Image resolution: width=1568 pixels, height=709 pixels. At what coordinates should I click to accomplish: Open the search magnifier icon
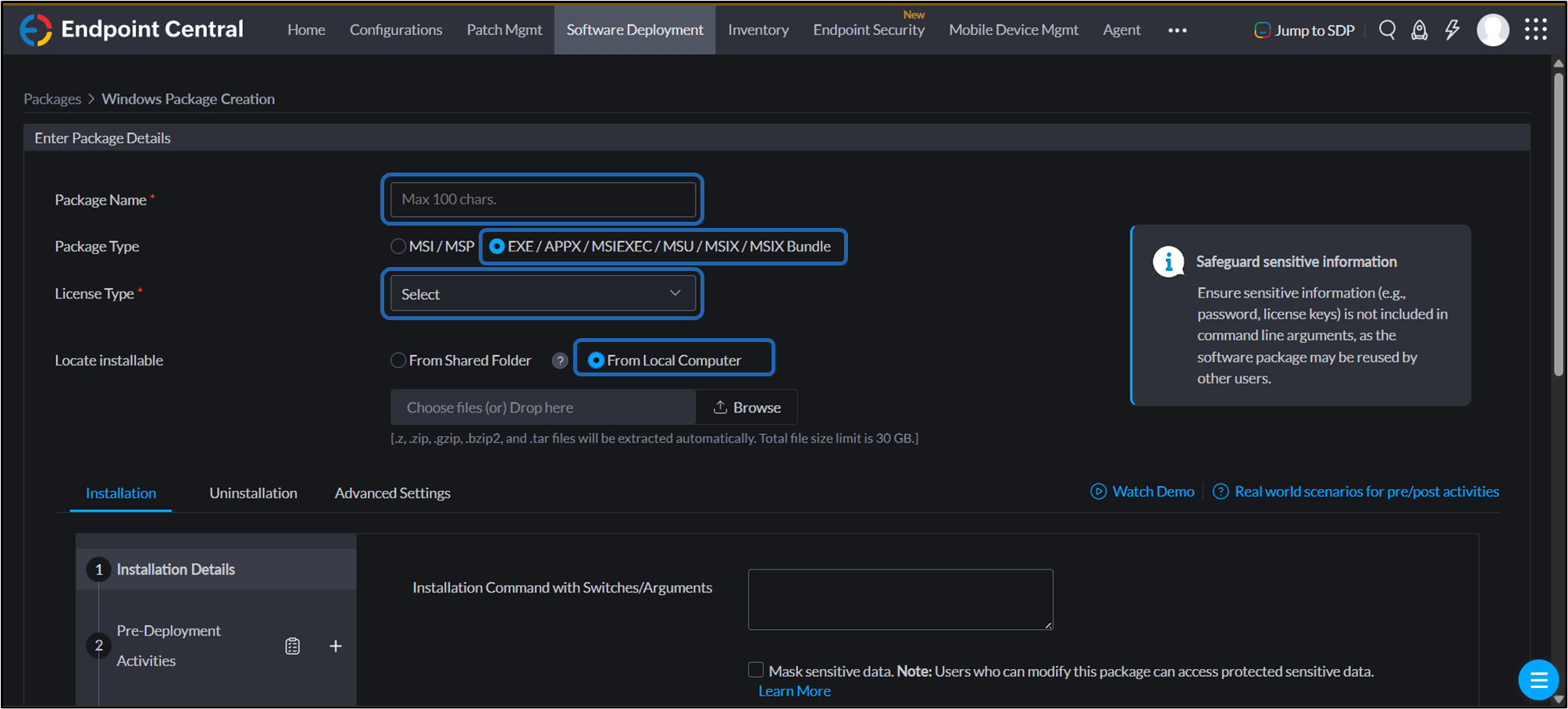pyautogui.click(x=1387, y=30)
